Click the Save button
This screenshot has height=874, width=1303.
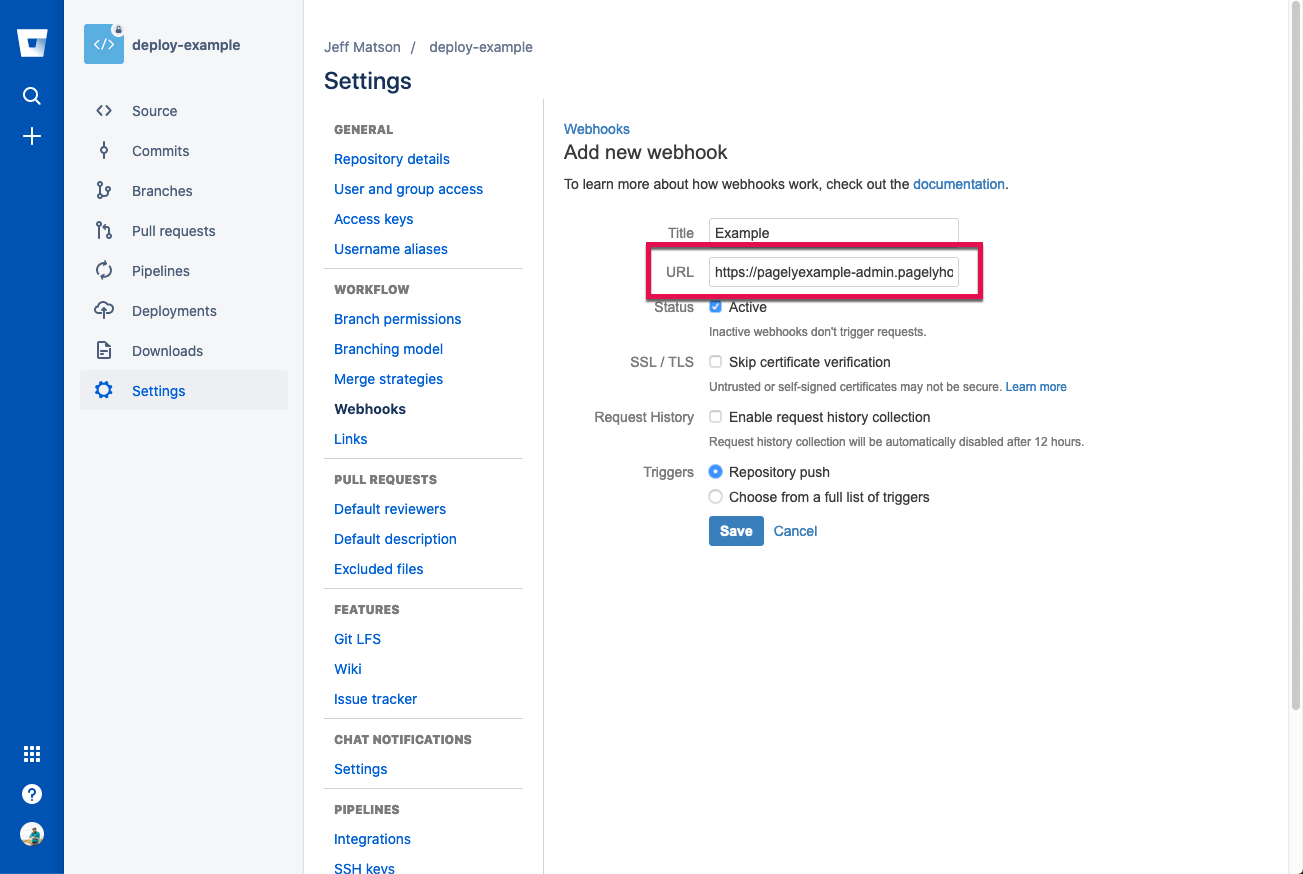point(736,531)
